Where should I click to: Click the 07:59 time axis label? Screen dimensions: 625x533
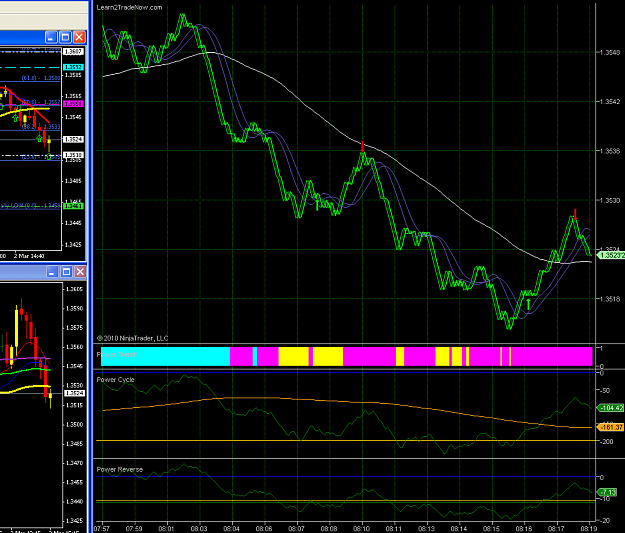(x=134, y=529)
